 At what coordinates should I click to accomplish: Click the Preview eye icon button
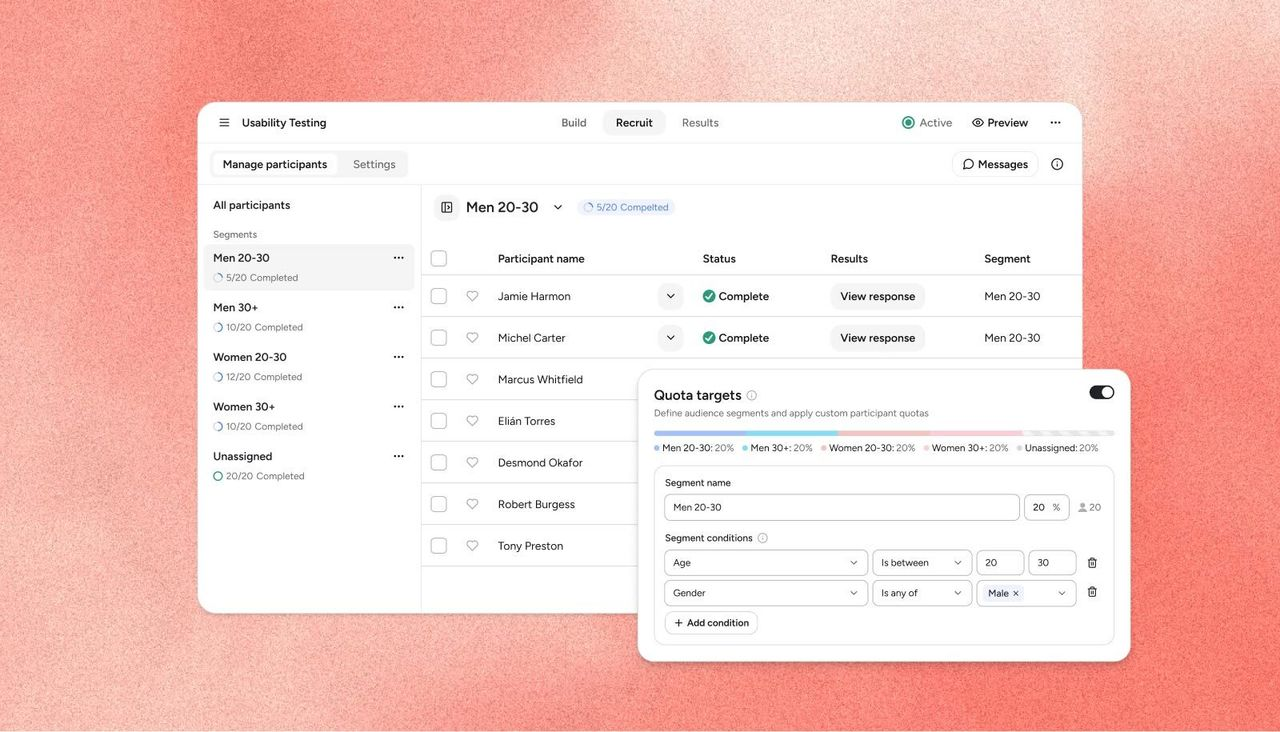click(999, 123)
